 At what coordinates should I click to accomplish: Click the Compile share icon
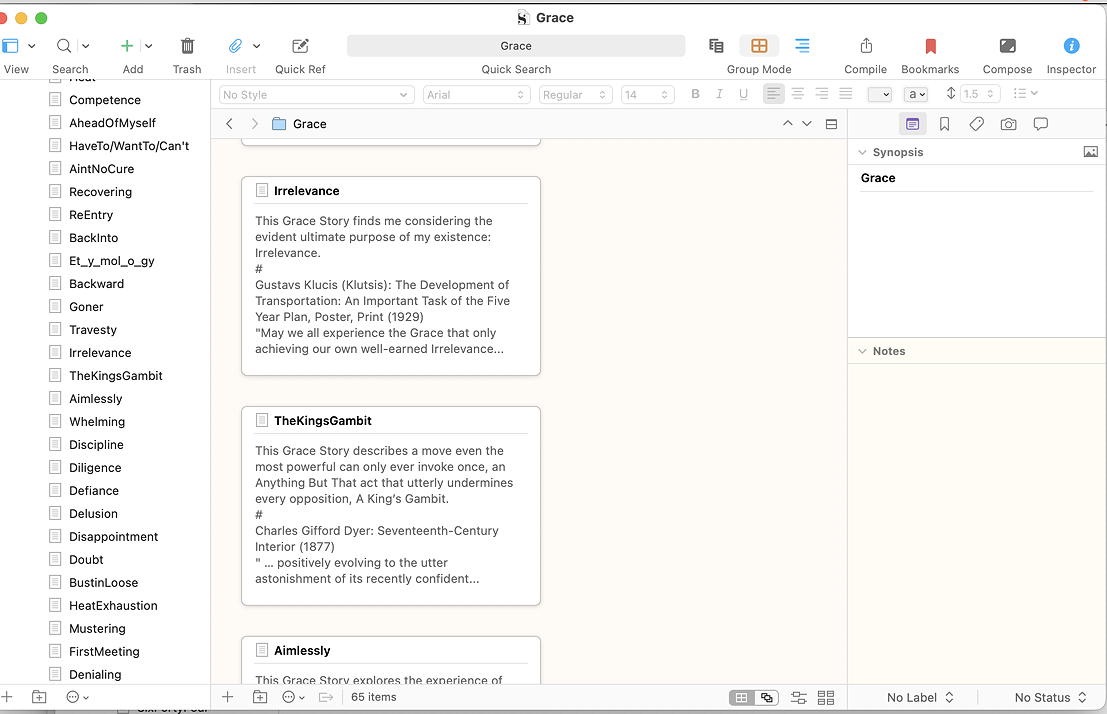pos(866,46)
